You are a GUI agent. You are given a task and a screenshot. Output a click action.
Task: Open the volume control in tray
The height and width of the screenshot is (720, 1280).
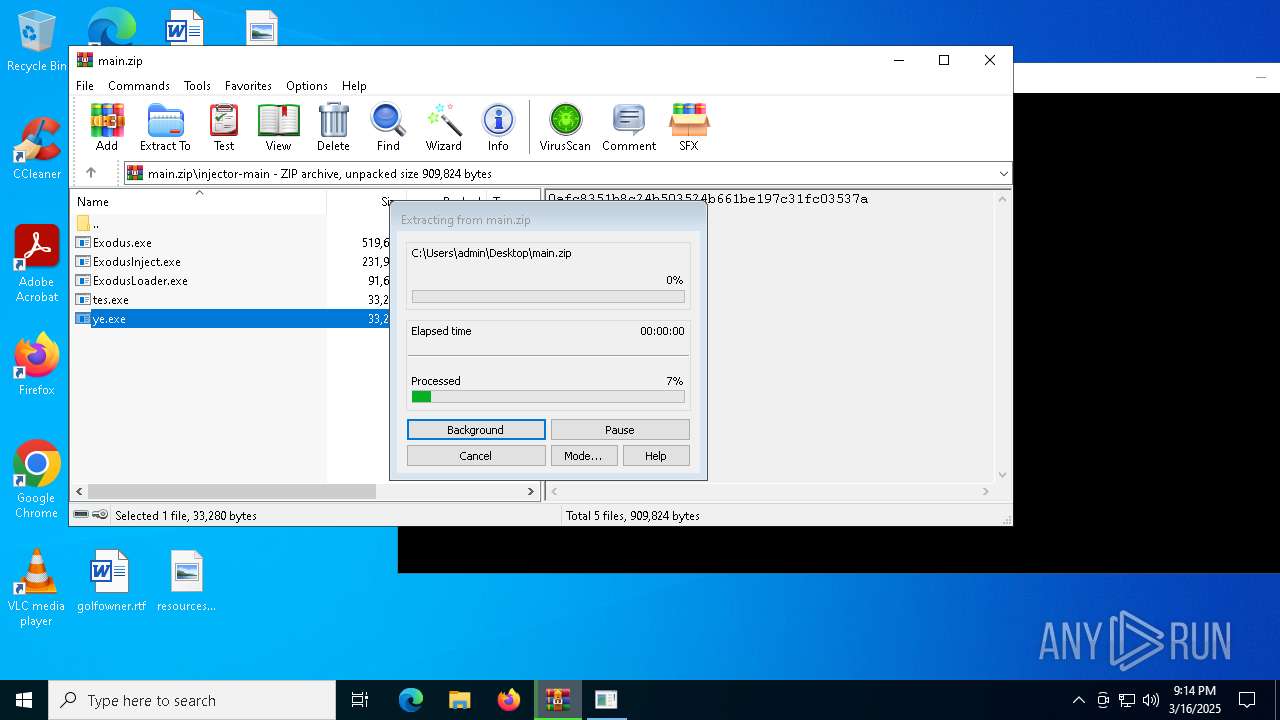[1151, 700]
